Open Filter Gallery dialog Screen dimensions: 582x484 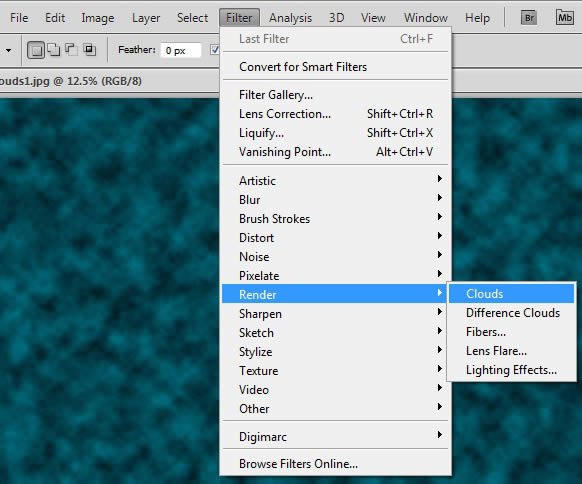(x=336, y=95)
